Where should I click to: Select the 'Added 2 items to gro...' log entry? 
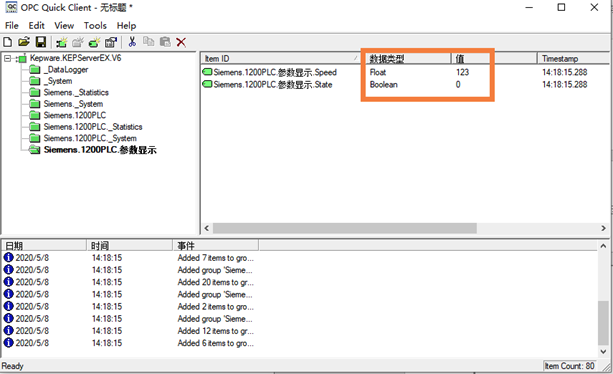coord(215,306)
